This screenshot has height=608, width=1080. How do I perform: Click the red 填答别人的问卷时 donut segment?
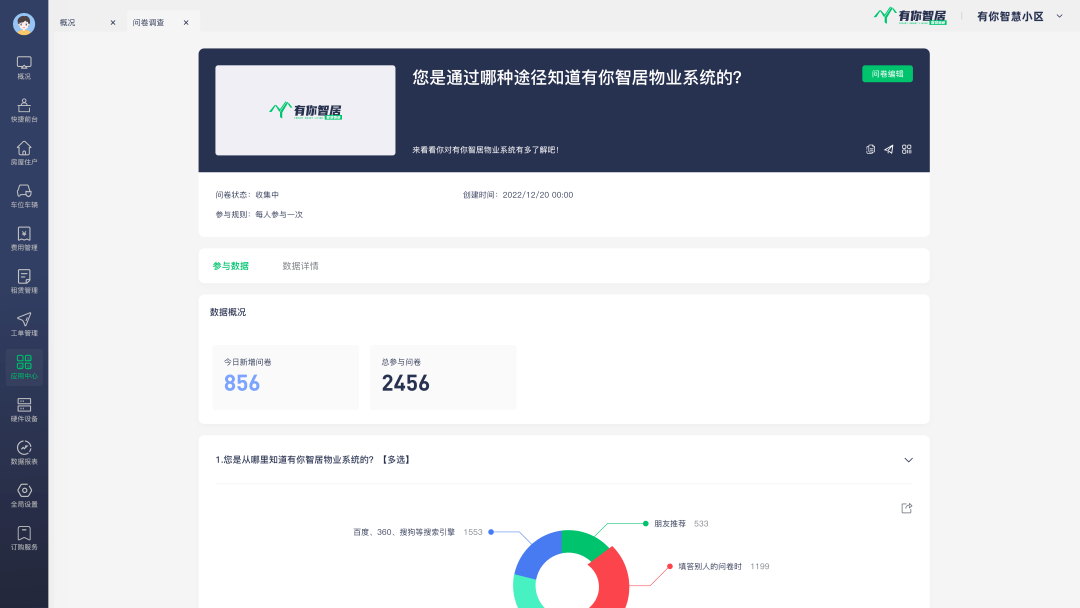click(613, 579)
